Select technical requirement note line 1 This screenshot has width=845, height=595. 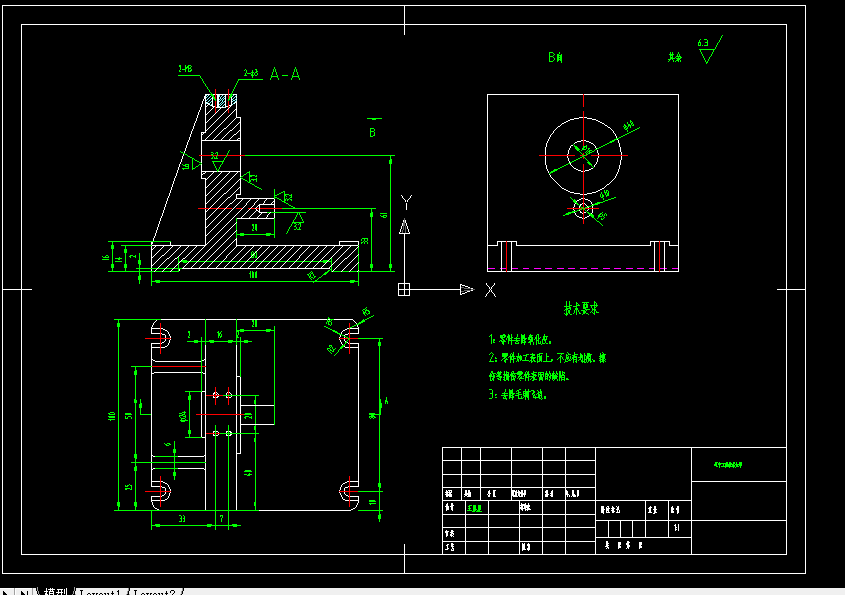click(x=520, y=340)
